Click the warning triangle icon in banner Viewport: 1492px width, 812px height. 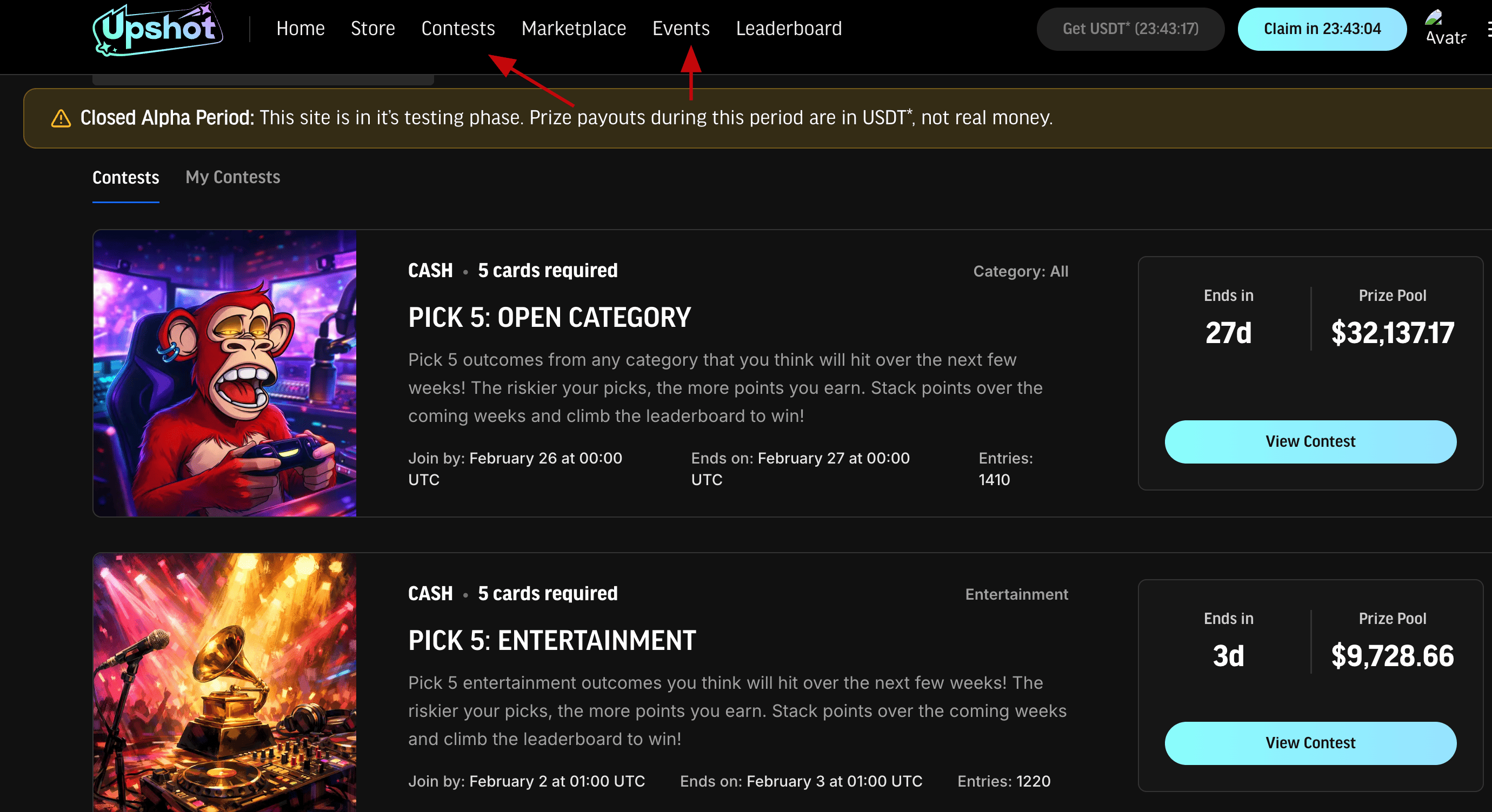click(x=61, y=118)
